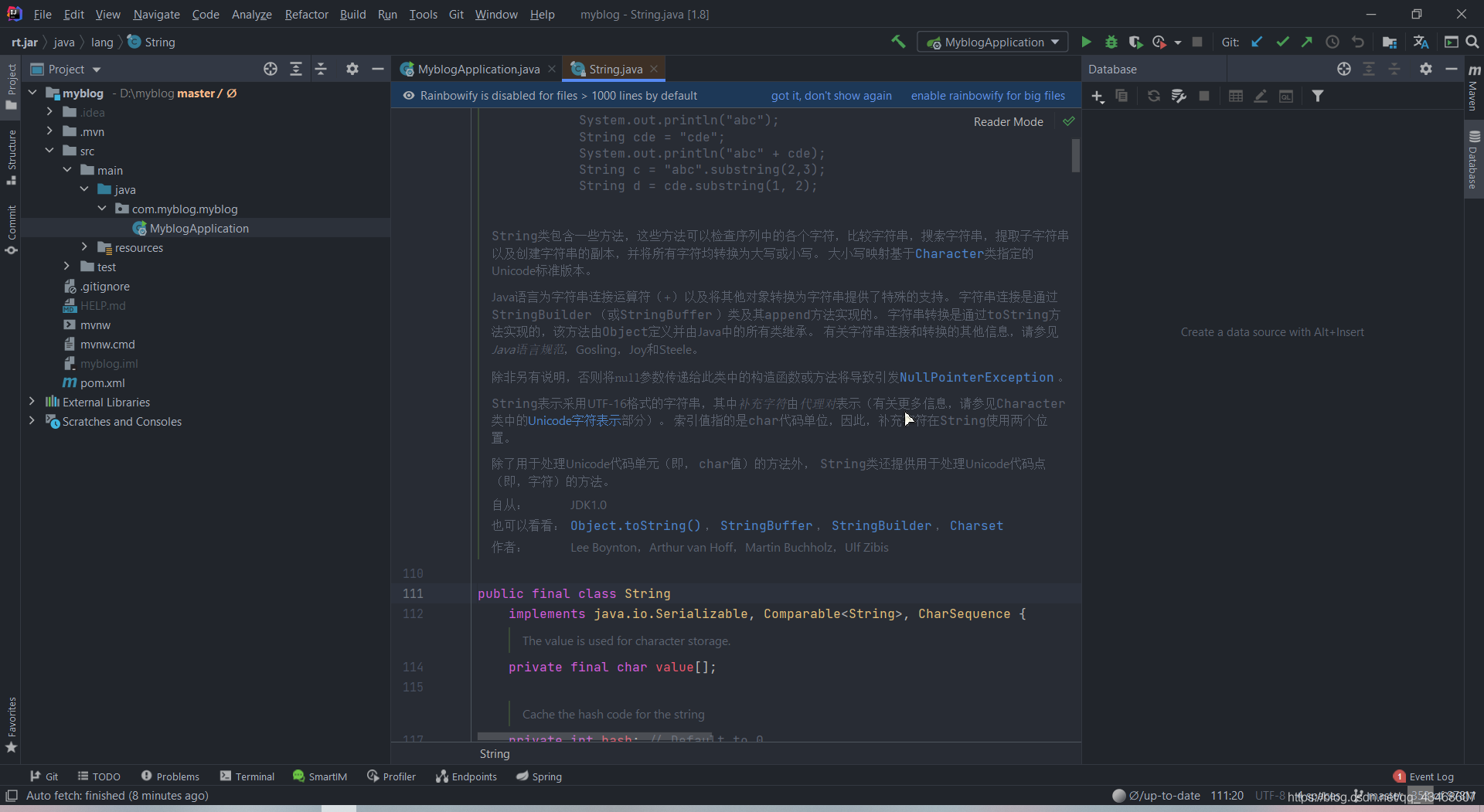Hide the Project panel with minus icon
Image resolution: width=1484 pixels, height=812 pixels.
(378, 69)
